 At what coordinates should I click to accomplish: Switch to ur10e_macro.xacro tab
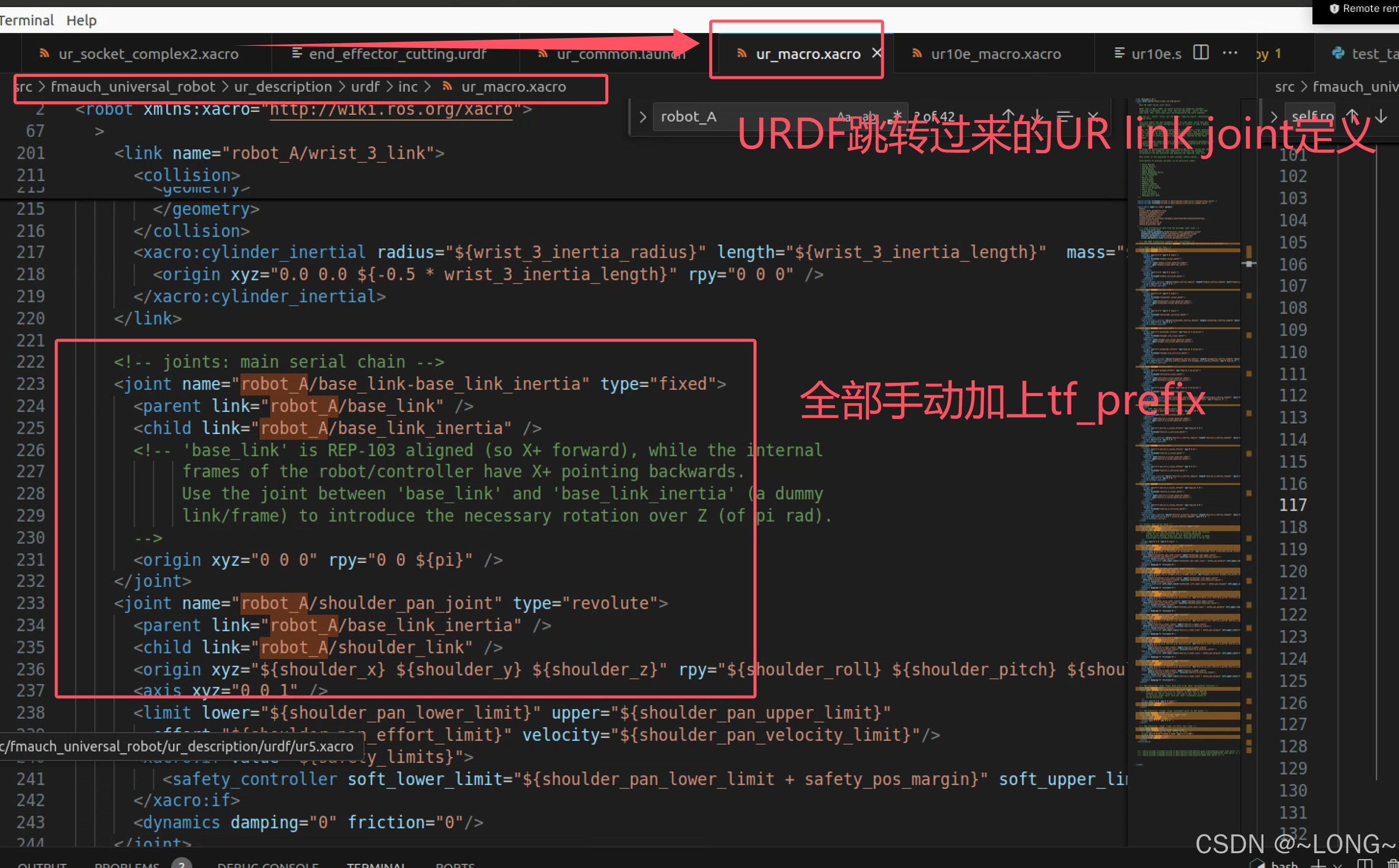click(x=995, y=54)
